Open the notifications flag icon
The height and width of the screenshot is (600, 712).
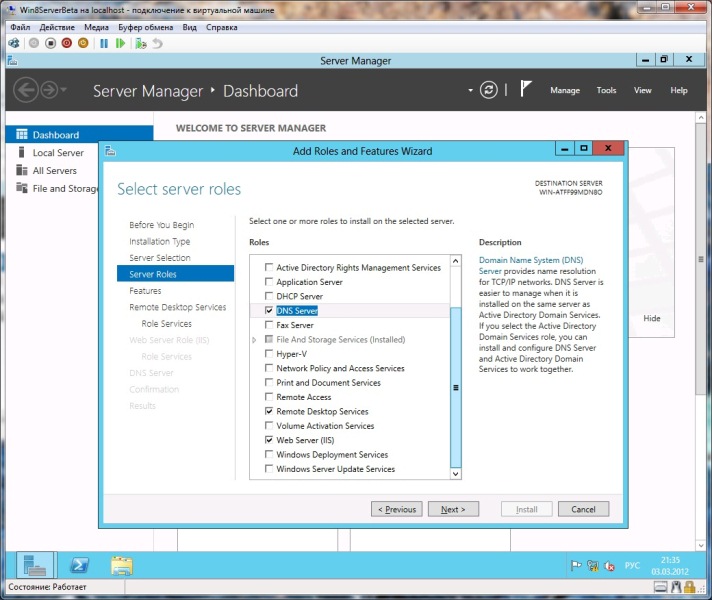pos(526,90)
